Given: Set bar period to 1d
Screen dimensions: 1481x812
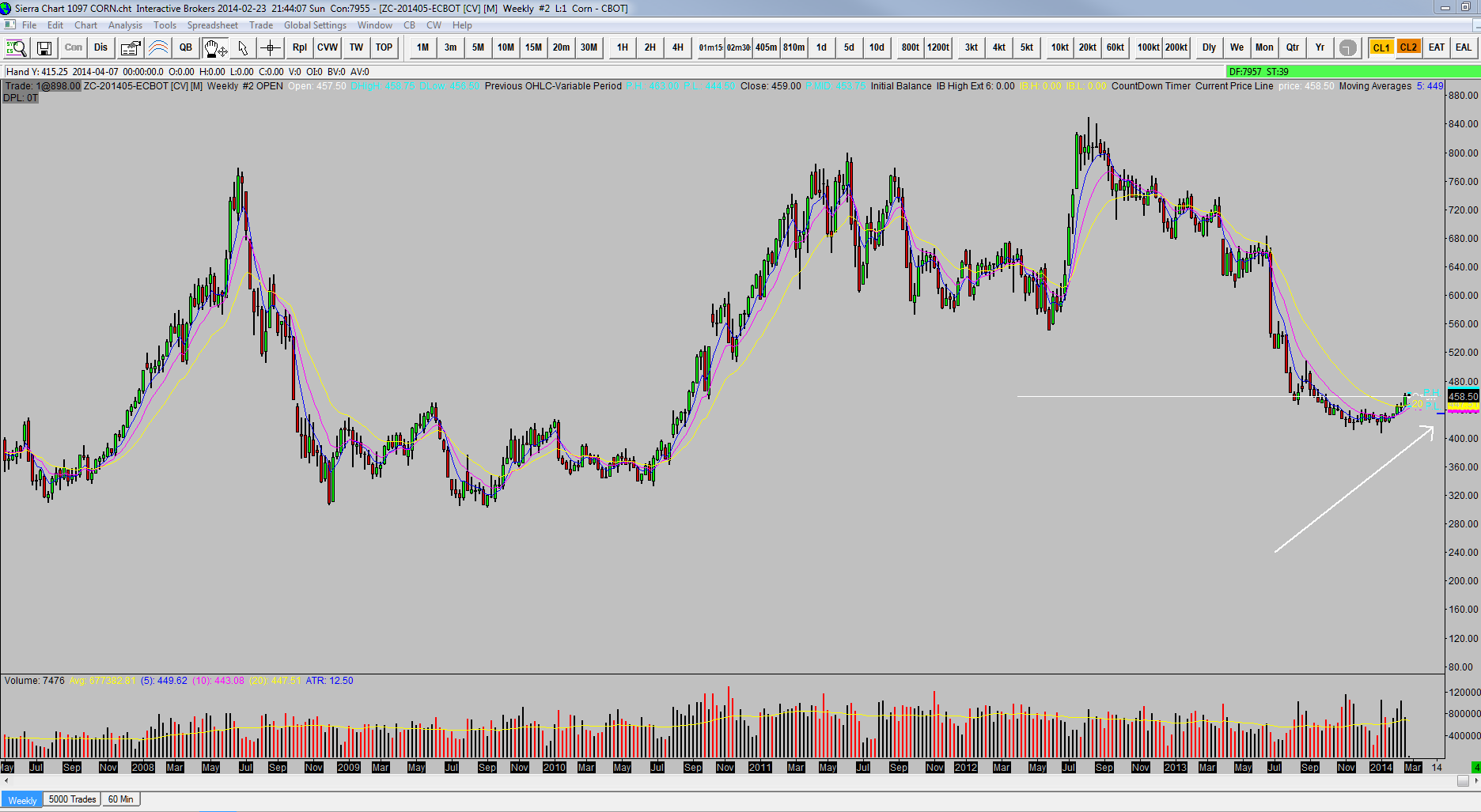Looking at the screenshot, I should 822,47.
